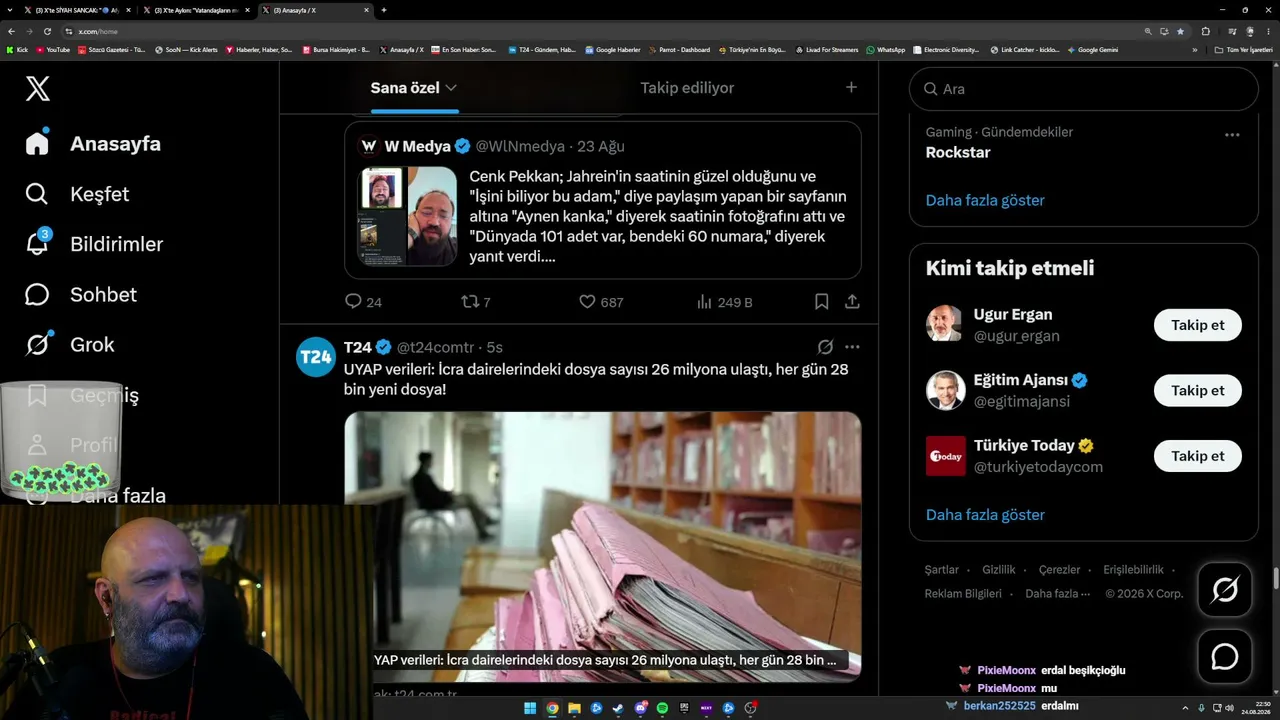Screen dimensions: 1280x720
Task: Open Chrome from the Windows taskbar
Action: pyautogui.click(x=552, y=708)
